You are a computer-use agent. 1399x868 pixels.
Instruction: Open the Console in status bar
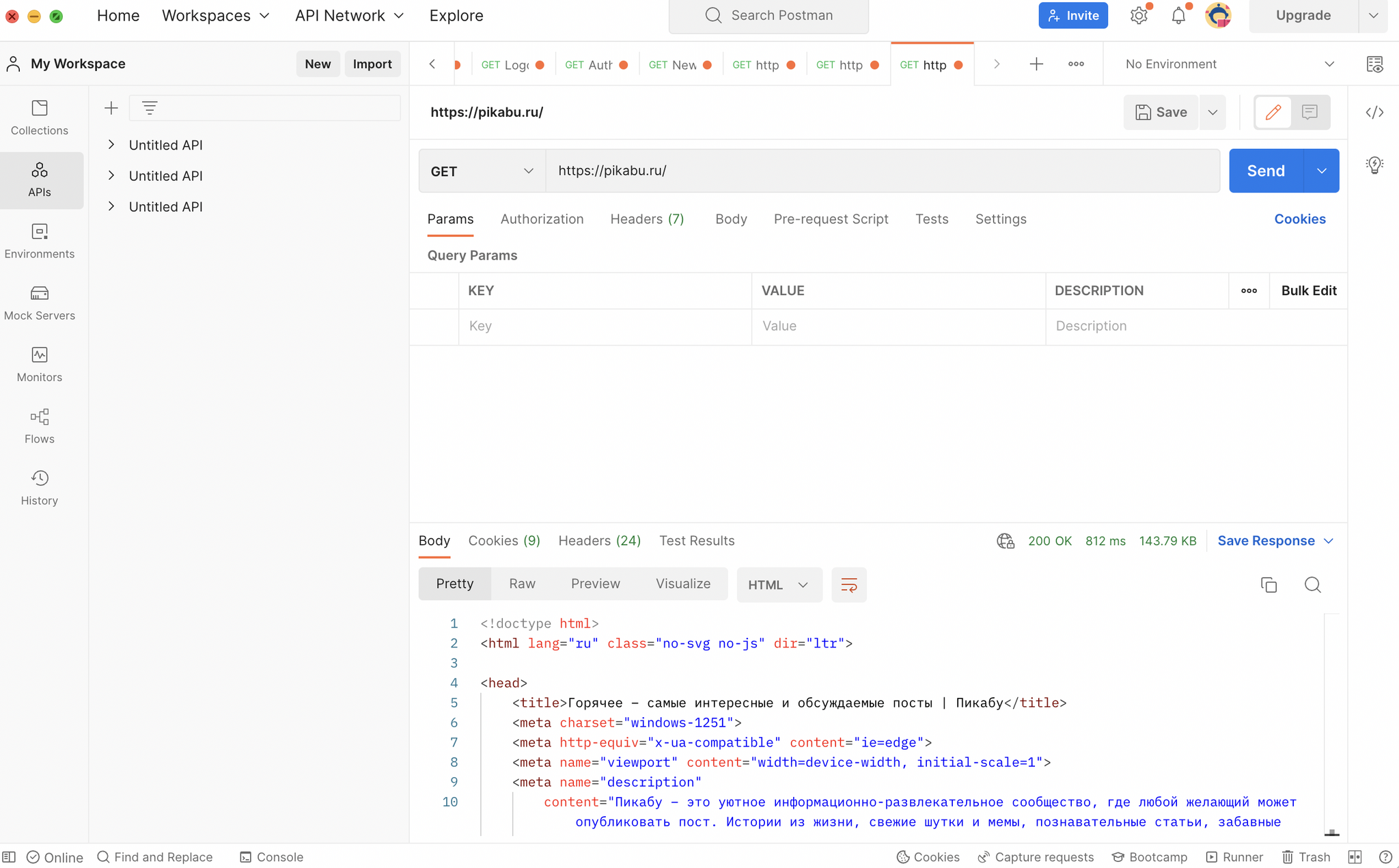coord(272,857)
